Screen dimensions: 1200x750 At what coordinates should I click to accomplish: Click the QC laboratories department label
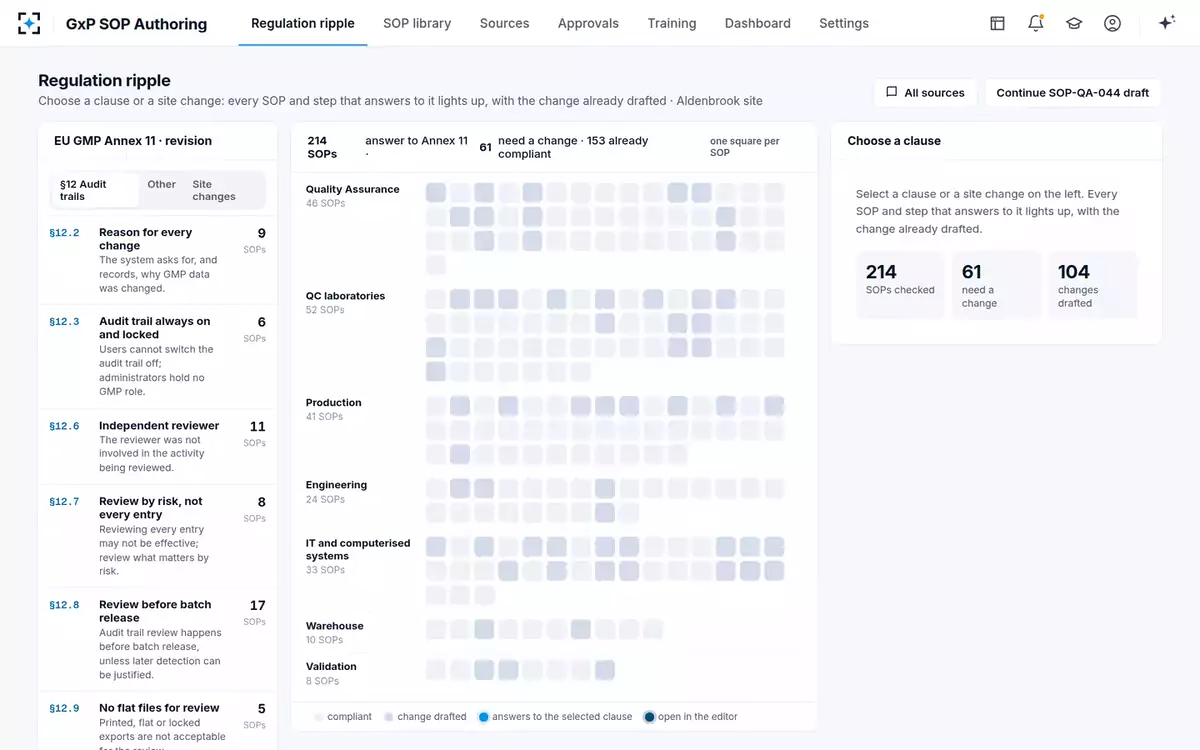tap(345, 296)
